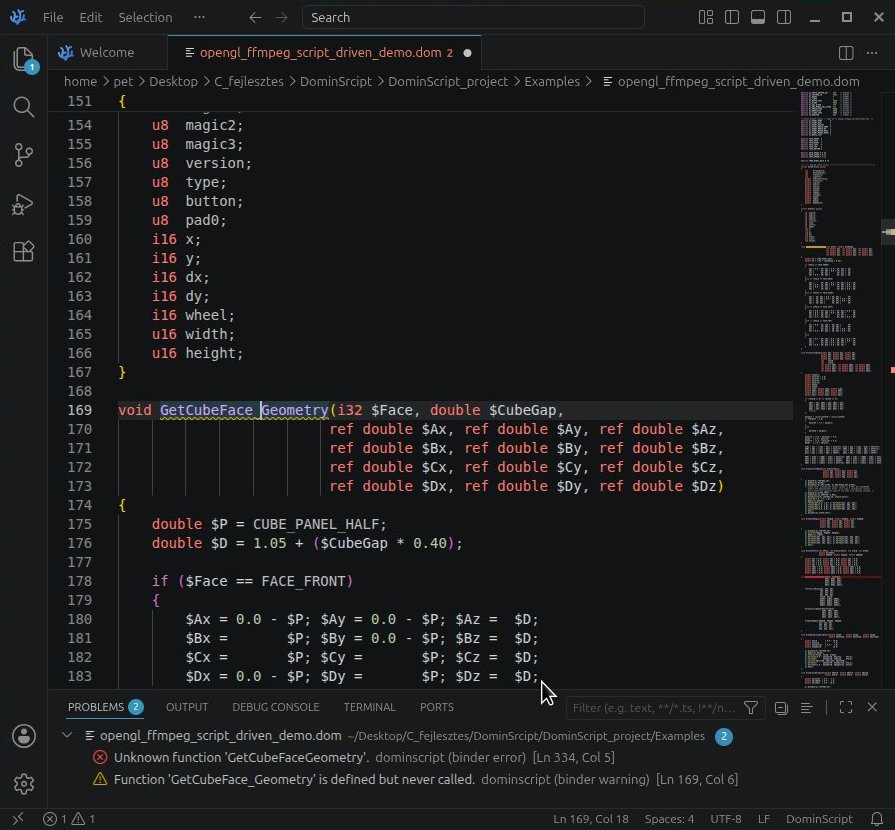Toggle the bottom panel visibility

758,18
